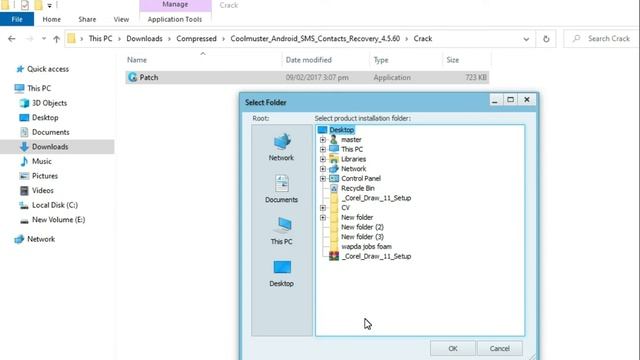This screenshot has width=640, height=360.
Task: Expand the master node in folder tree
Action: [x=323, y=140]
